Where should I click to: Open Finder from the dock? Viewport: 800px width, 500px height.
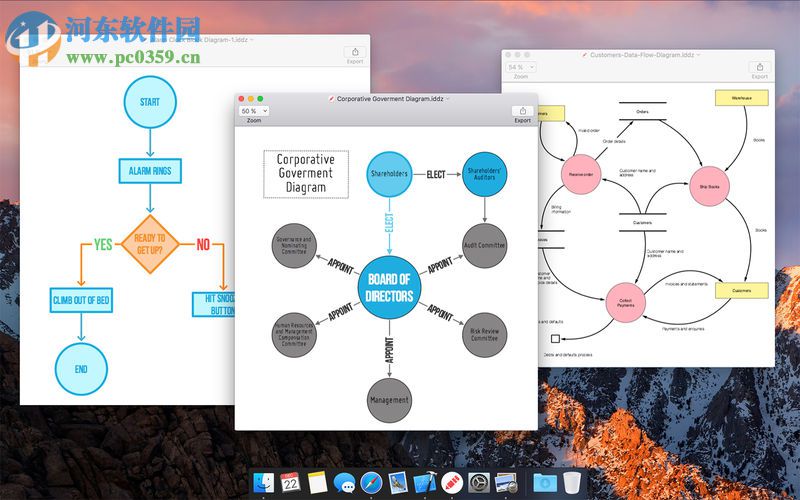click(x=264, y=483)
